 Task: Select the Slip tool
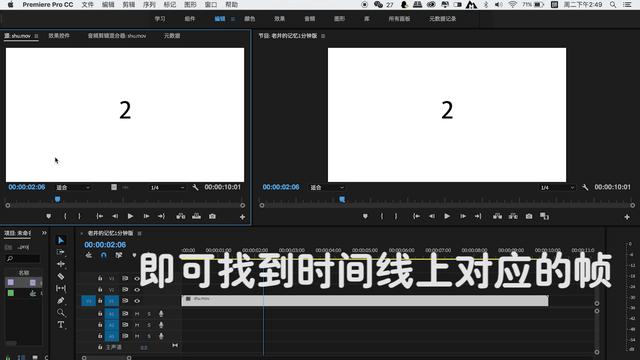tap(61, 289)
